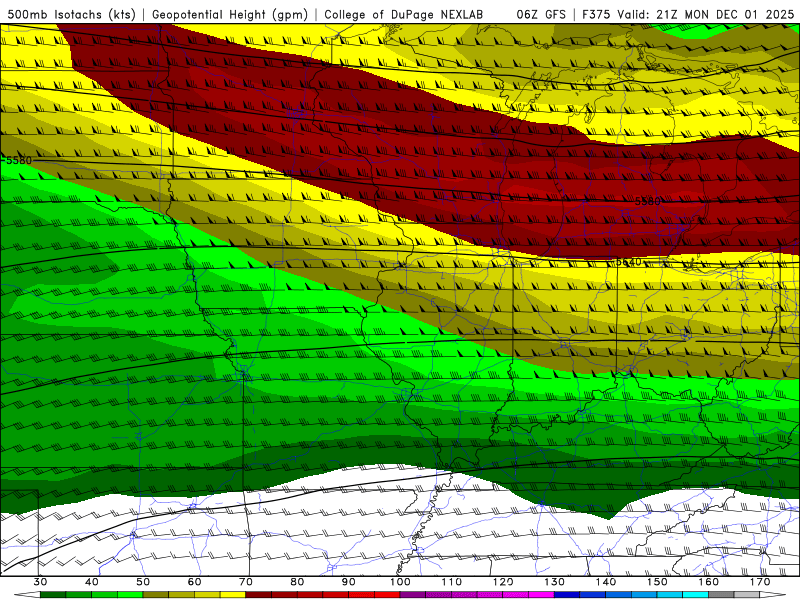Click the 'College of DuPage NEXLAB' label
Screen dimensions: 800x600
tap(404, 14)
